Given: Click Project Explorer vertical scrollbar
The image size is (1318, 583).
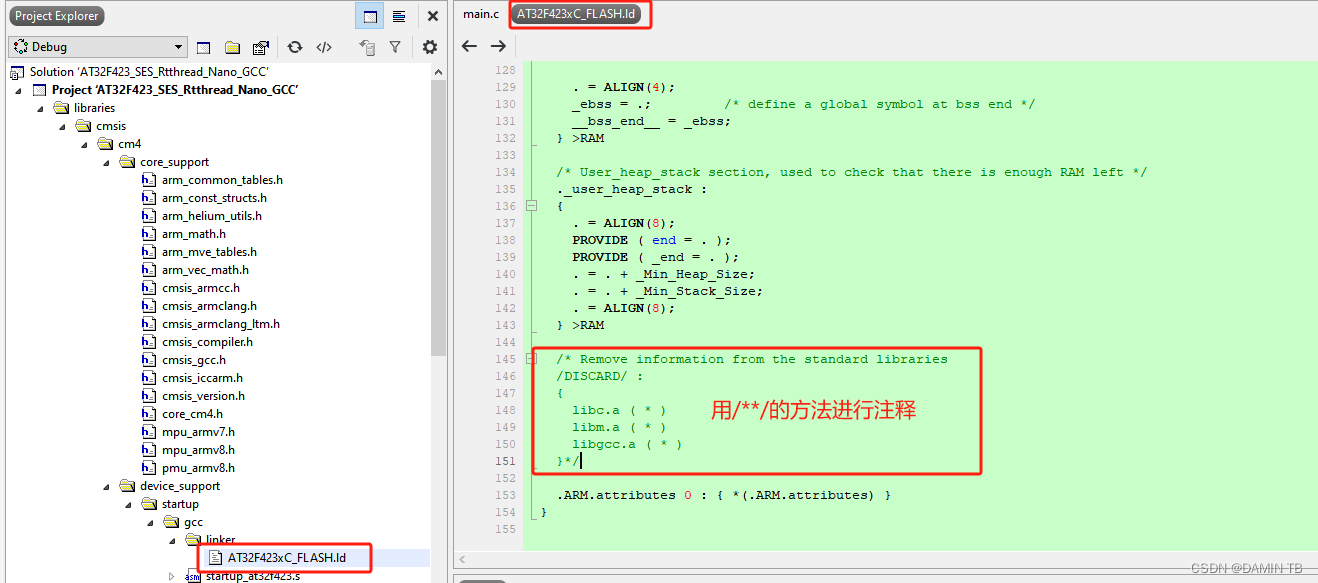Looking at the screenshot, I should (438, 218).
